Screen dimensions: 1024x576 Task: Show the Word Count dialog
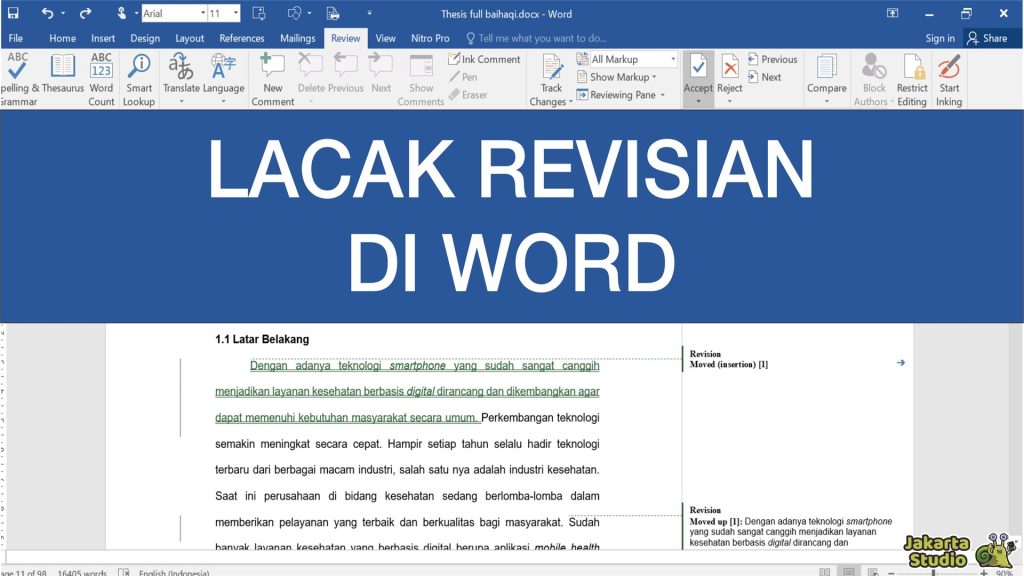101,79
